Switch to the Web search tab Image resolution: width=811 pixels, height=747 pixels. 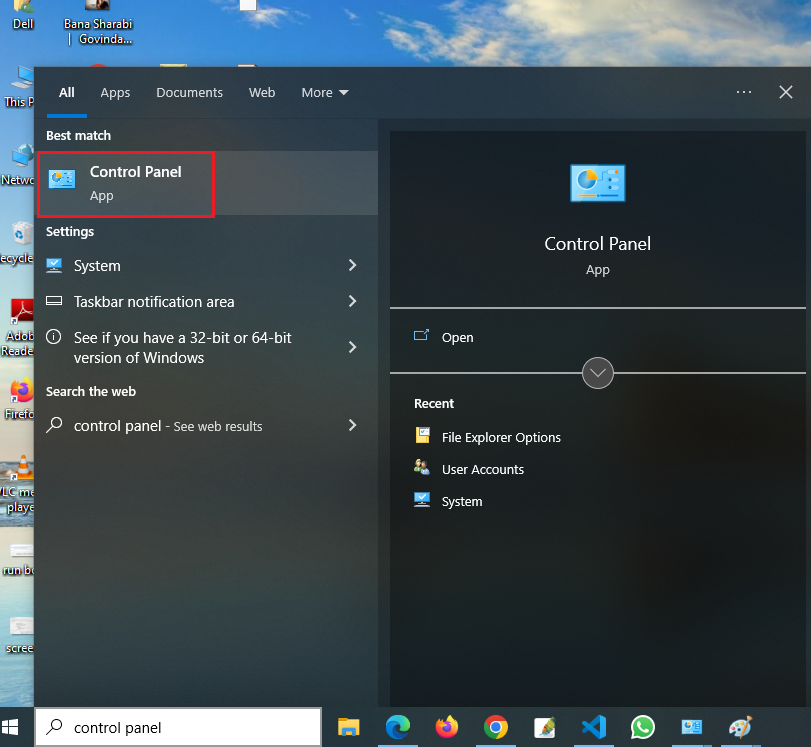[x=262, y=93]
